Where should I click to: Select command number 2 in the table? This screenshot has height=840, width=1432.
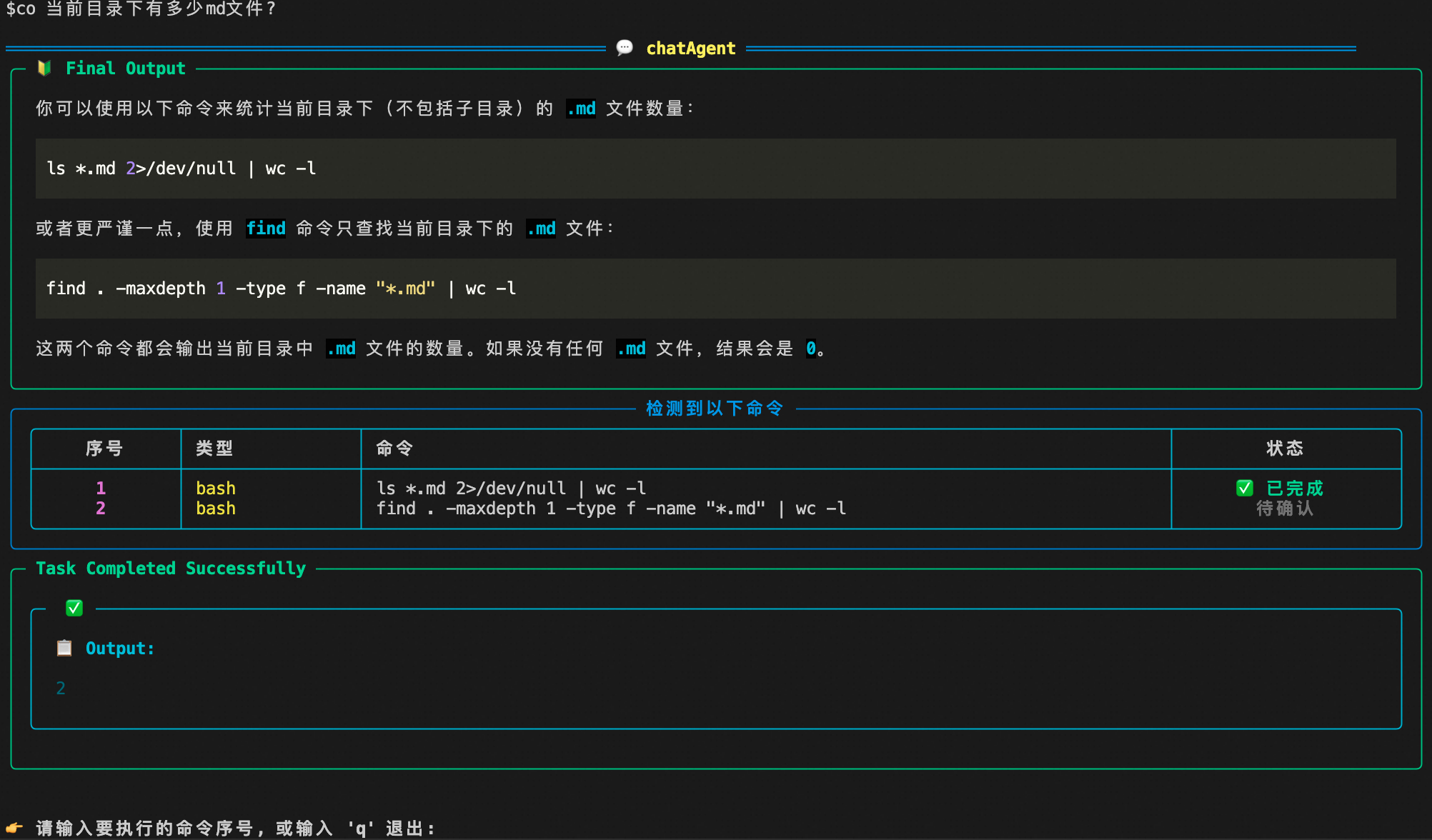pos(101,508)
